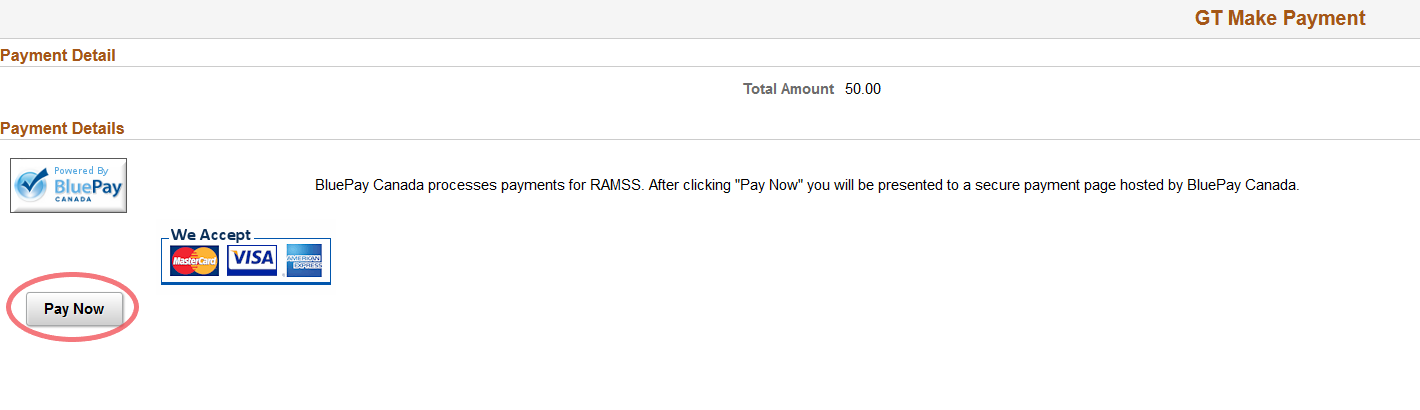Click the 'Payment Details' section heading
The width and height of the screenshot is (1420, 410).
[62, 128]
